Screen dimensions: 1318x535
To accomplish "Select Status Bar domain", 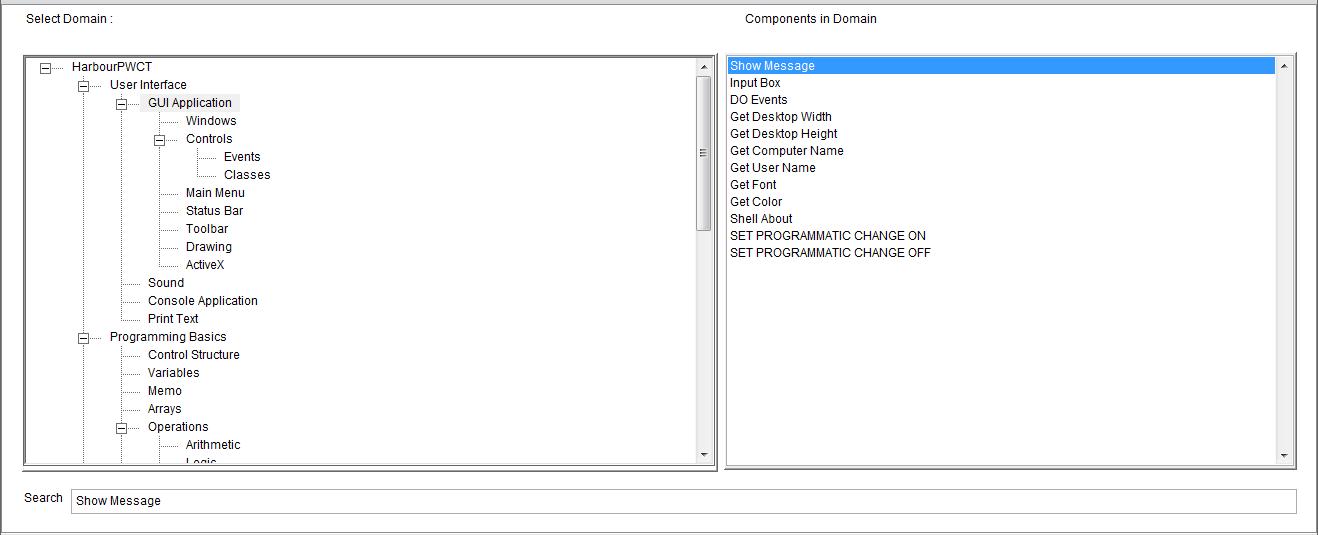I will [x=214, y=211].
